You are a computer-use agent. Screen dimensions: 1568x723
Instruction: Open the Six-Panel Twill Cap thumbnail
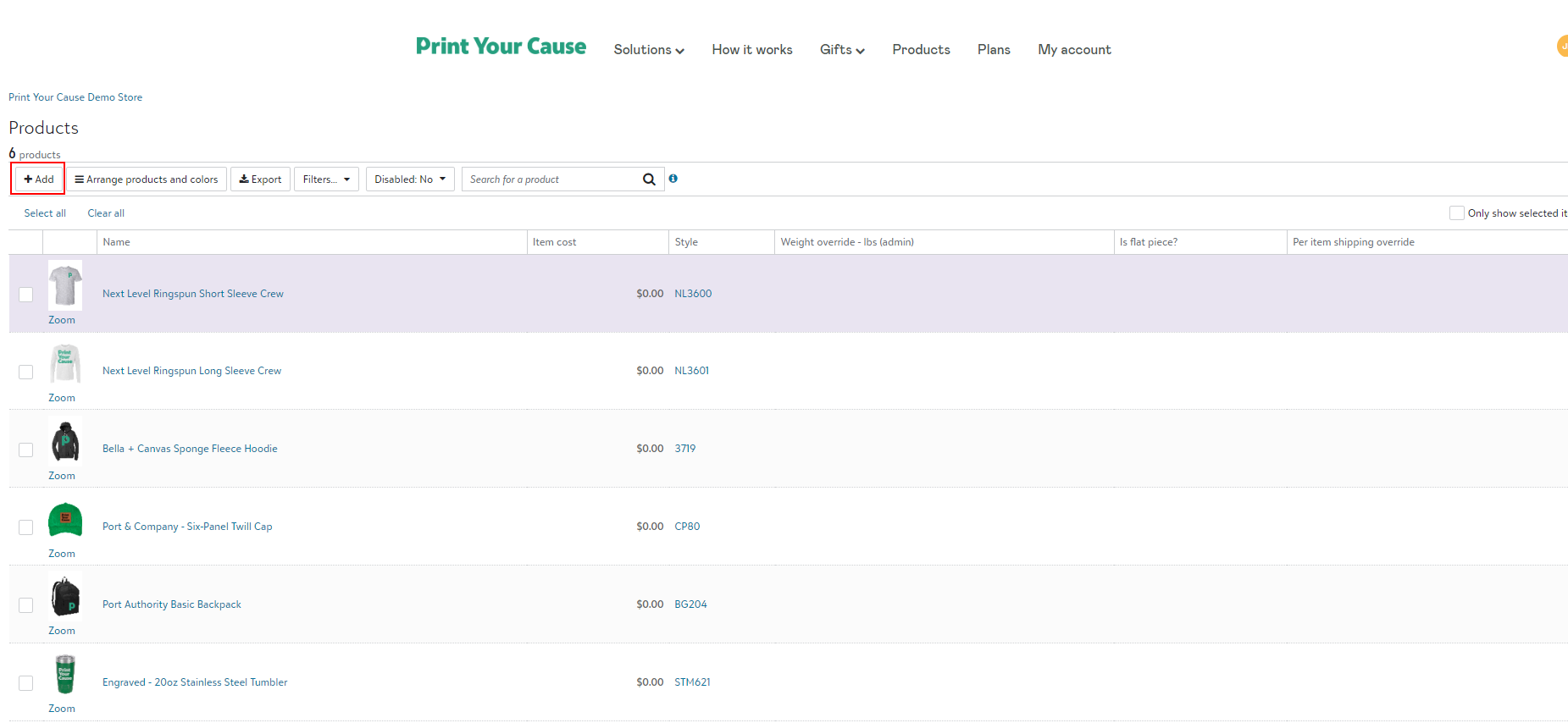click(65, 519)
